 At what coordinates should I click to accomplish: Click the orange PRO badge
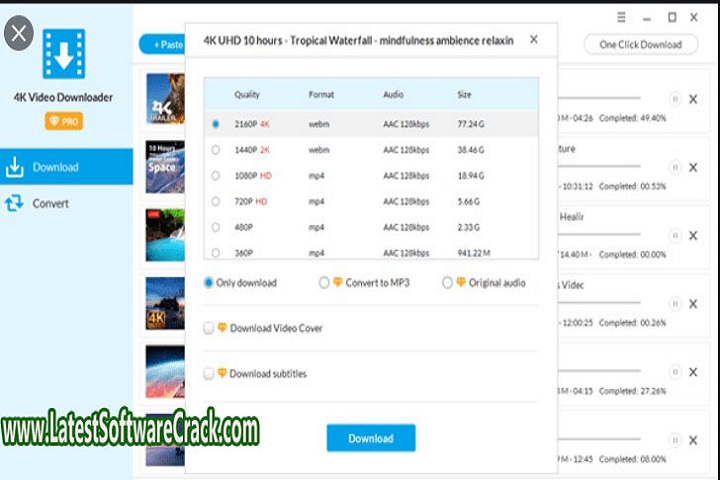pyautogui.click(x=64, y=121)
